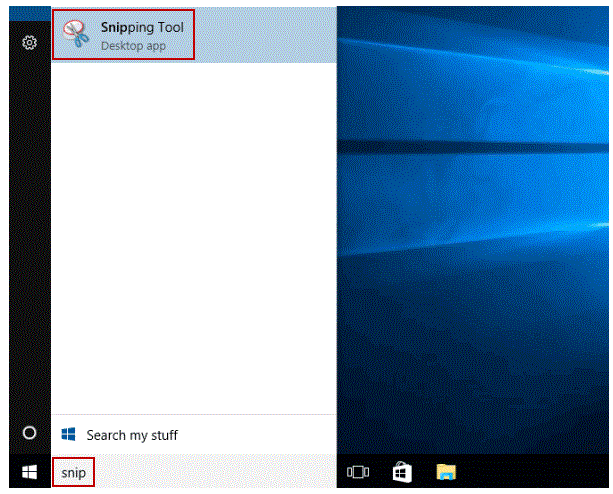Open the Snipping Tool search result
This screenshot has width=613, height=494.
coord(194,35)
